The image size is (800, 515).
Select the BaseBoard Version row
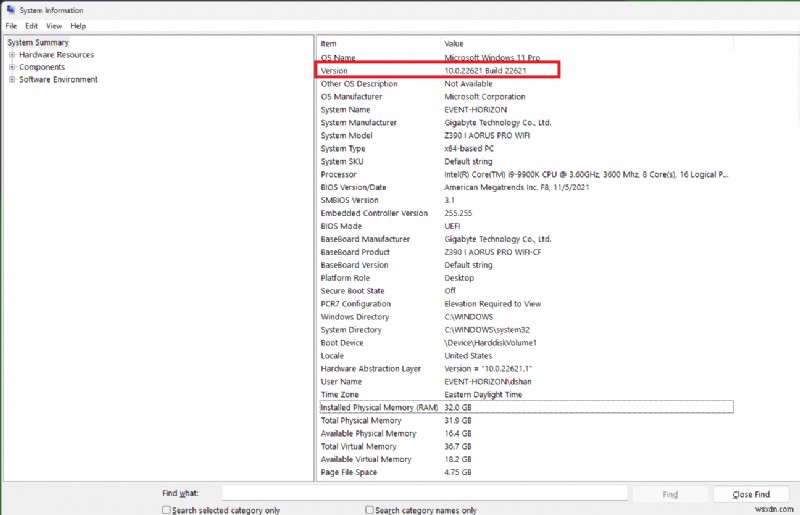tap(525, 265)
